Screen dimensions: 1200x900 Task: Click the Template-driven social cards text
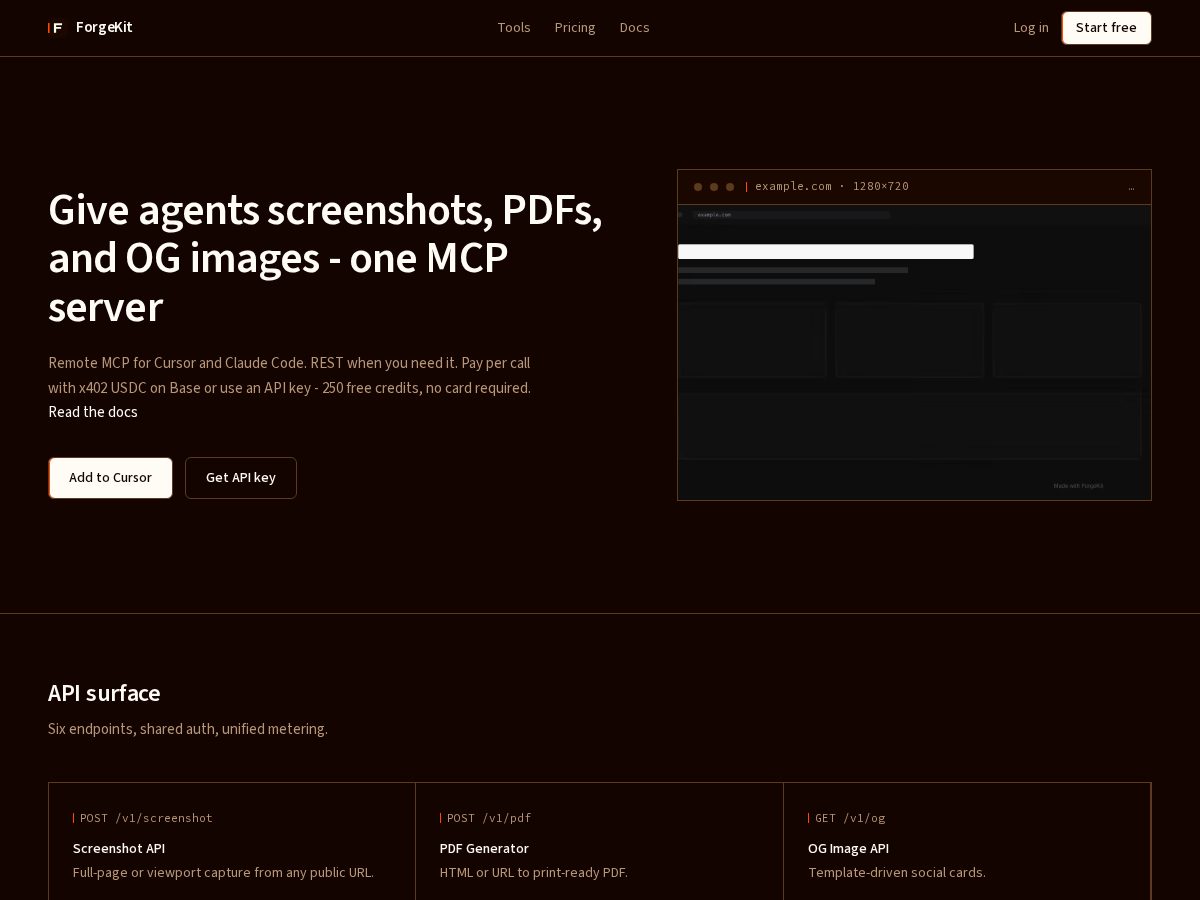897,872
